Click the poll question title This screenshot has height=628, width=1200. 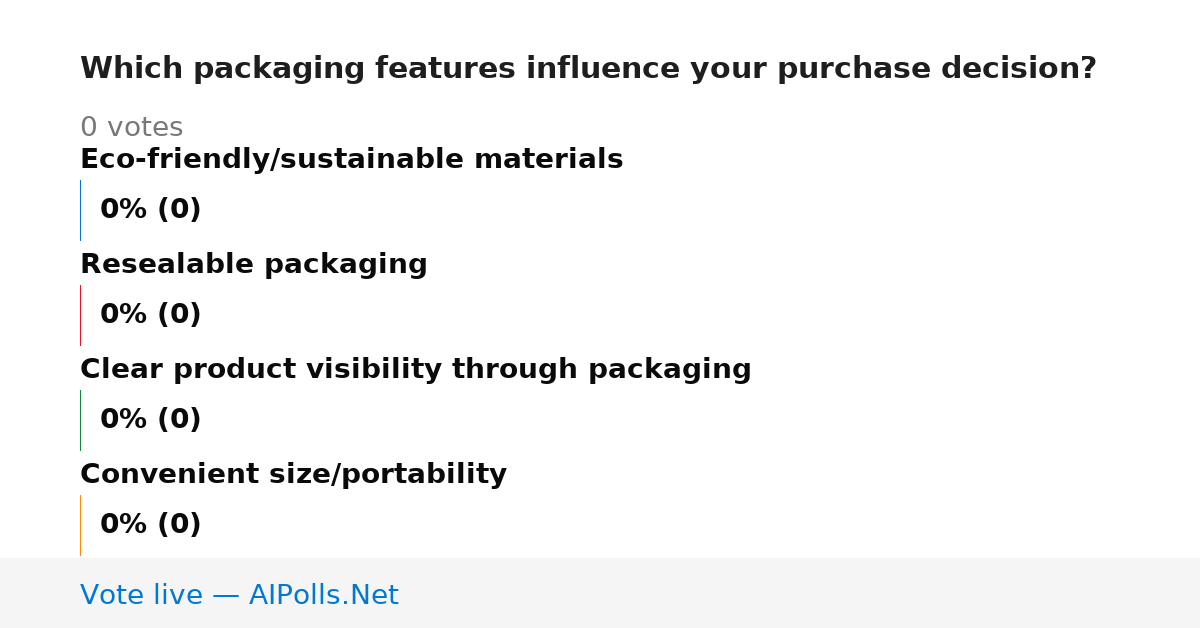click(x=588, y=69)
